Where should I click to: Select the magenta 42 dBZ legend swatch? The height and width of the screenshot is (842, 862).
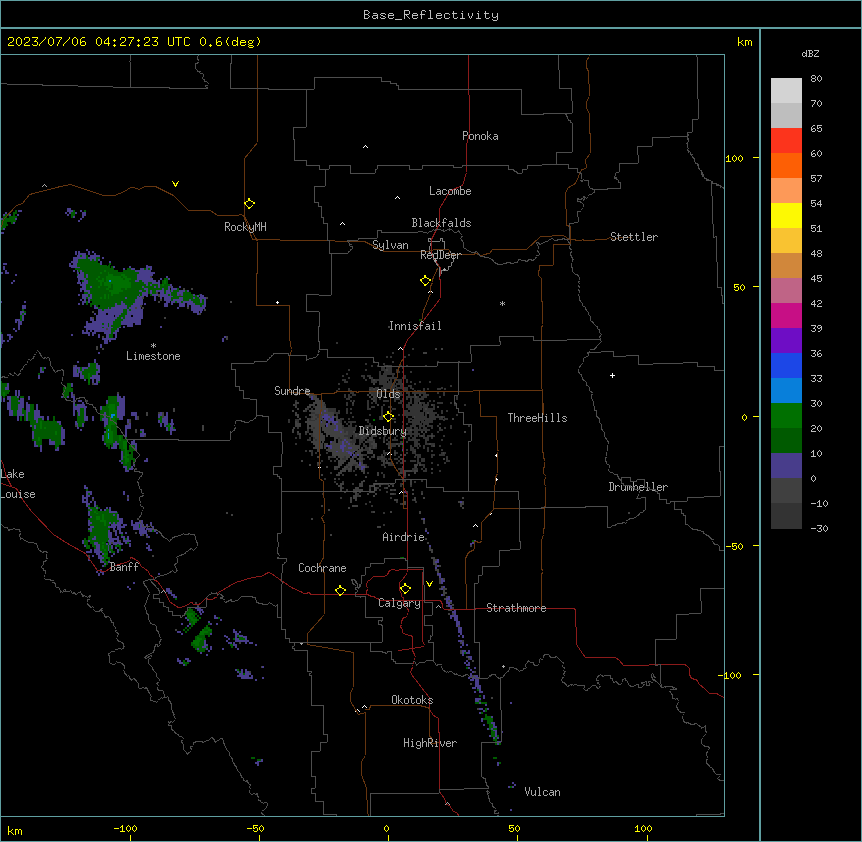pyautogui.click(x=786, y=315)
